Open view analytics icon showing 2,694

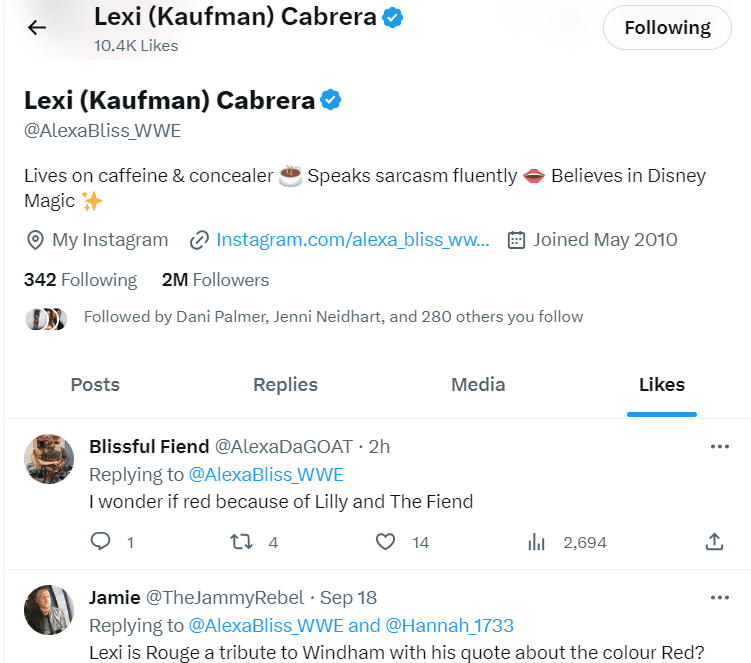[x=536, y=542]
